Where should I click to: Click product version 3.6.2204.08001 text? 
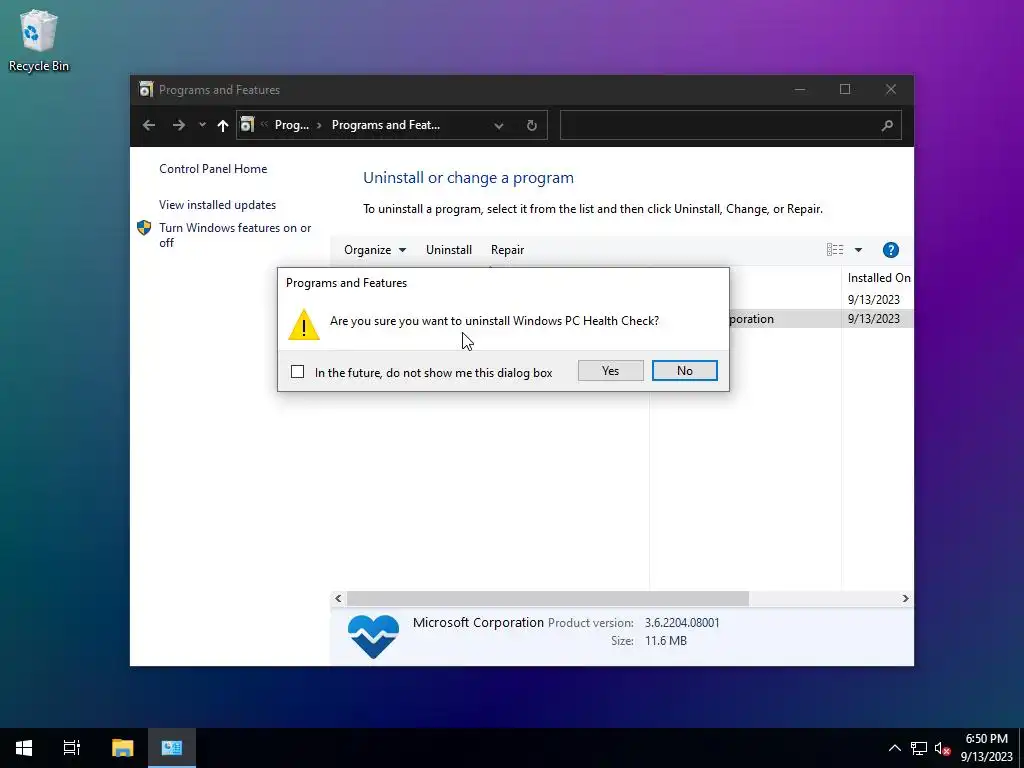coord(682,622)
